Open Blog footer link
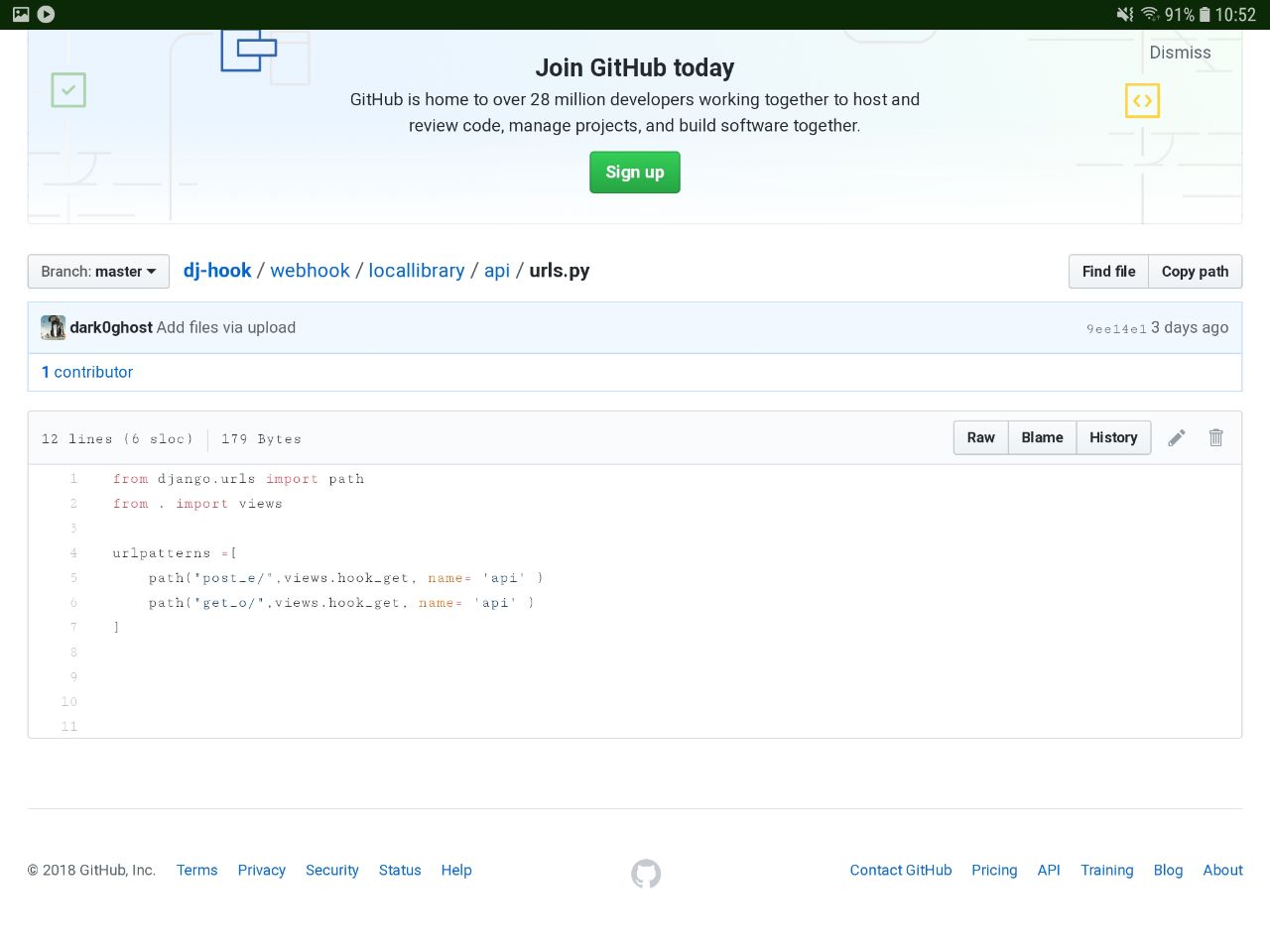Image resolution: width=1270 pixels, height=952 pixels. [x=1168, y=870]
